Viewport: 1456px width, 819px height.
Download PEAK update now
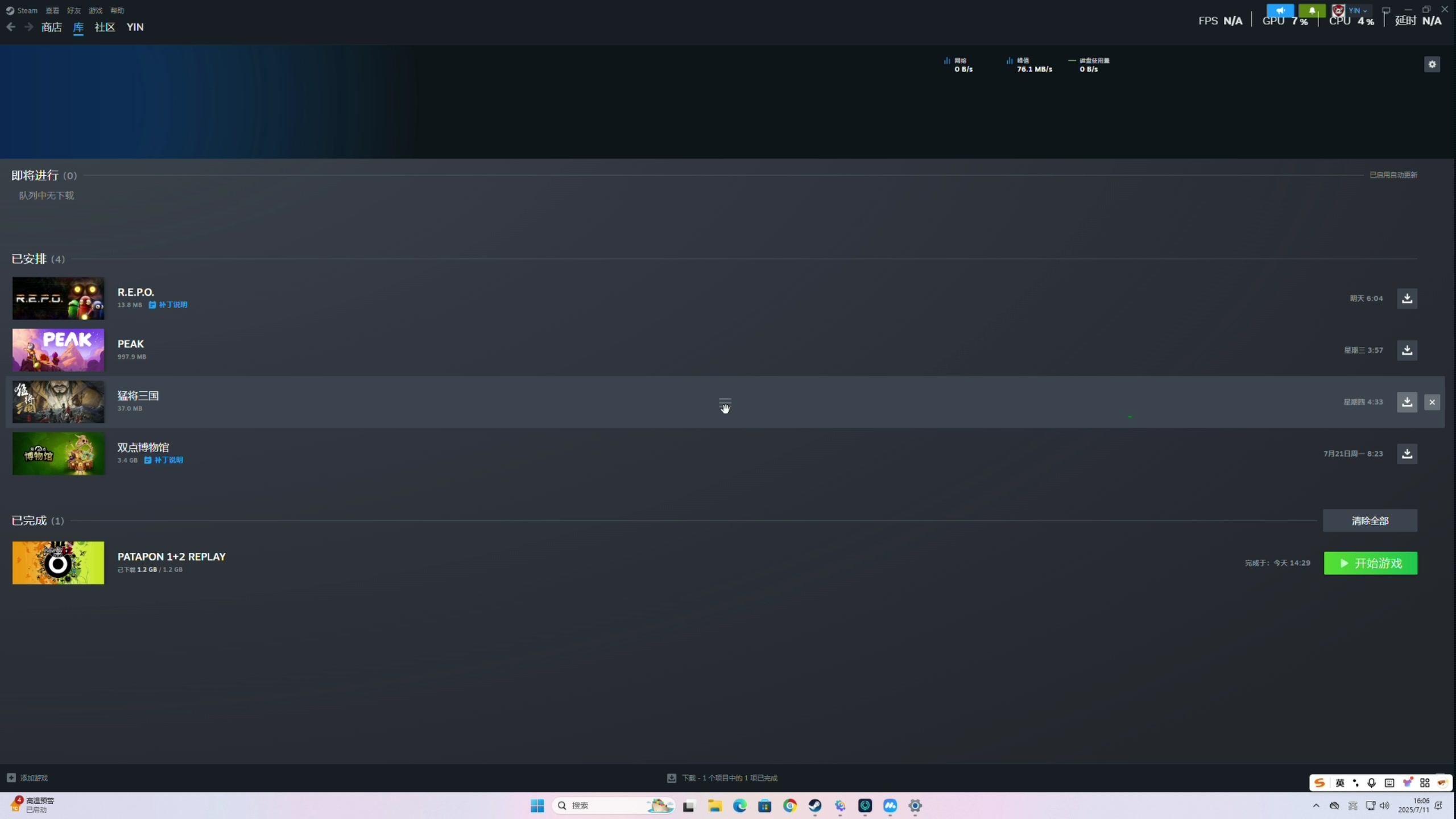pyautogui.click(x=1407, y=350)
